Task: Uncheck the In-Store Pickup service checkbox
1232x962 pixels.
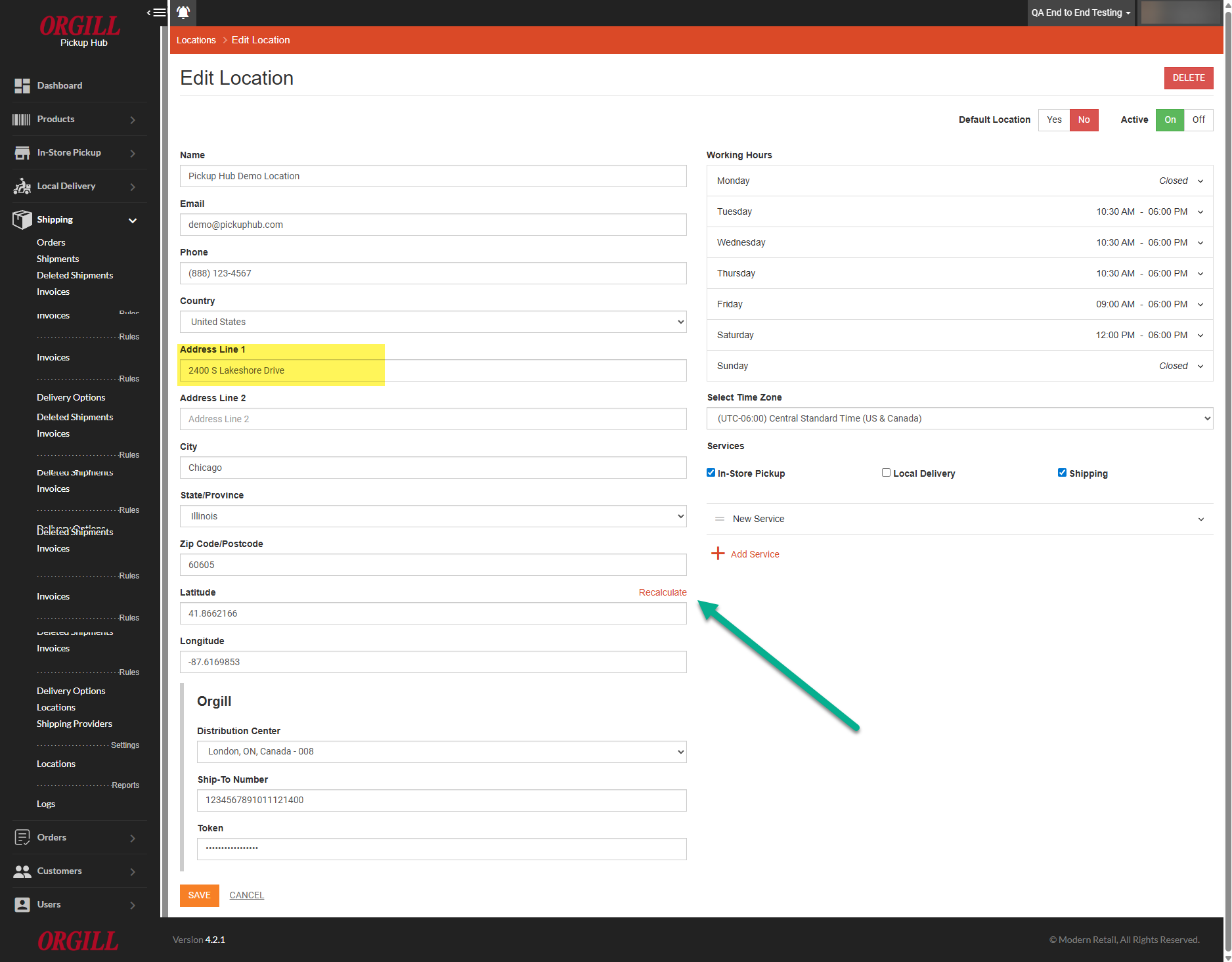Action: [711, 473]
